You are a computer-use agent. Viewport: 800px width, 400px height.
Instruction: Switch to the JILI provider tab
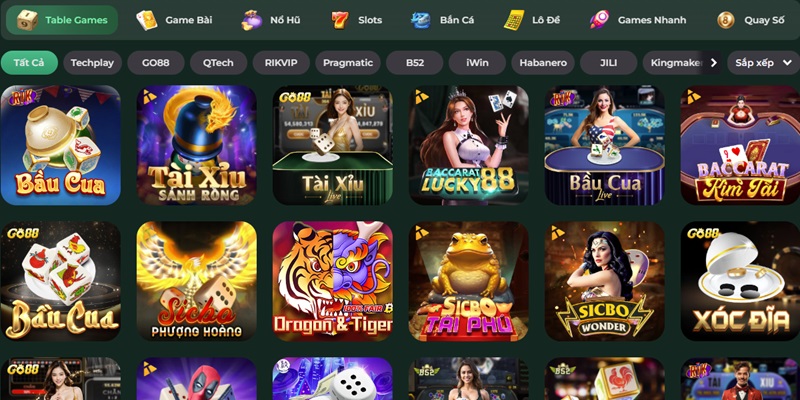coord(608,63)
